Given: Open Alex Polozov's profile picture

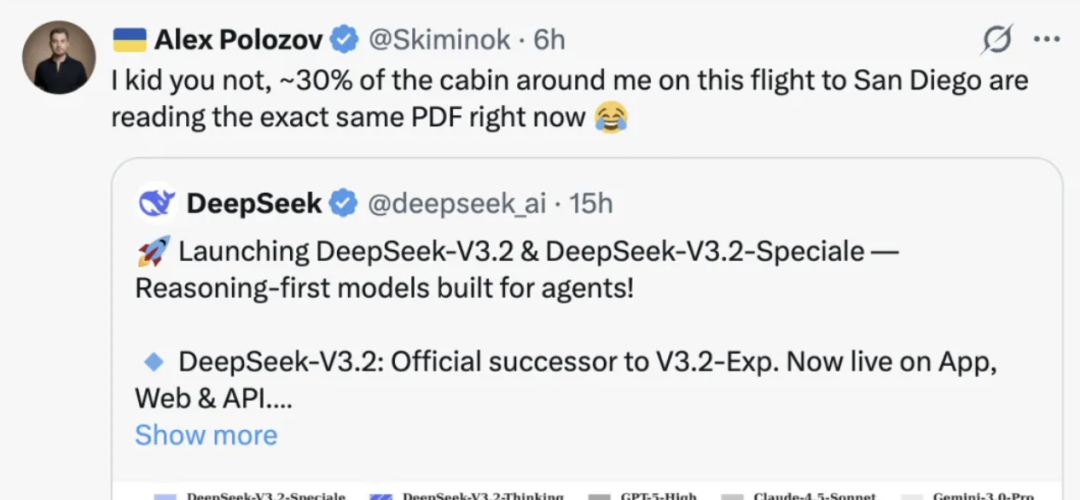Looking at the screenshot, I should tap(59, 57).
